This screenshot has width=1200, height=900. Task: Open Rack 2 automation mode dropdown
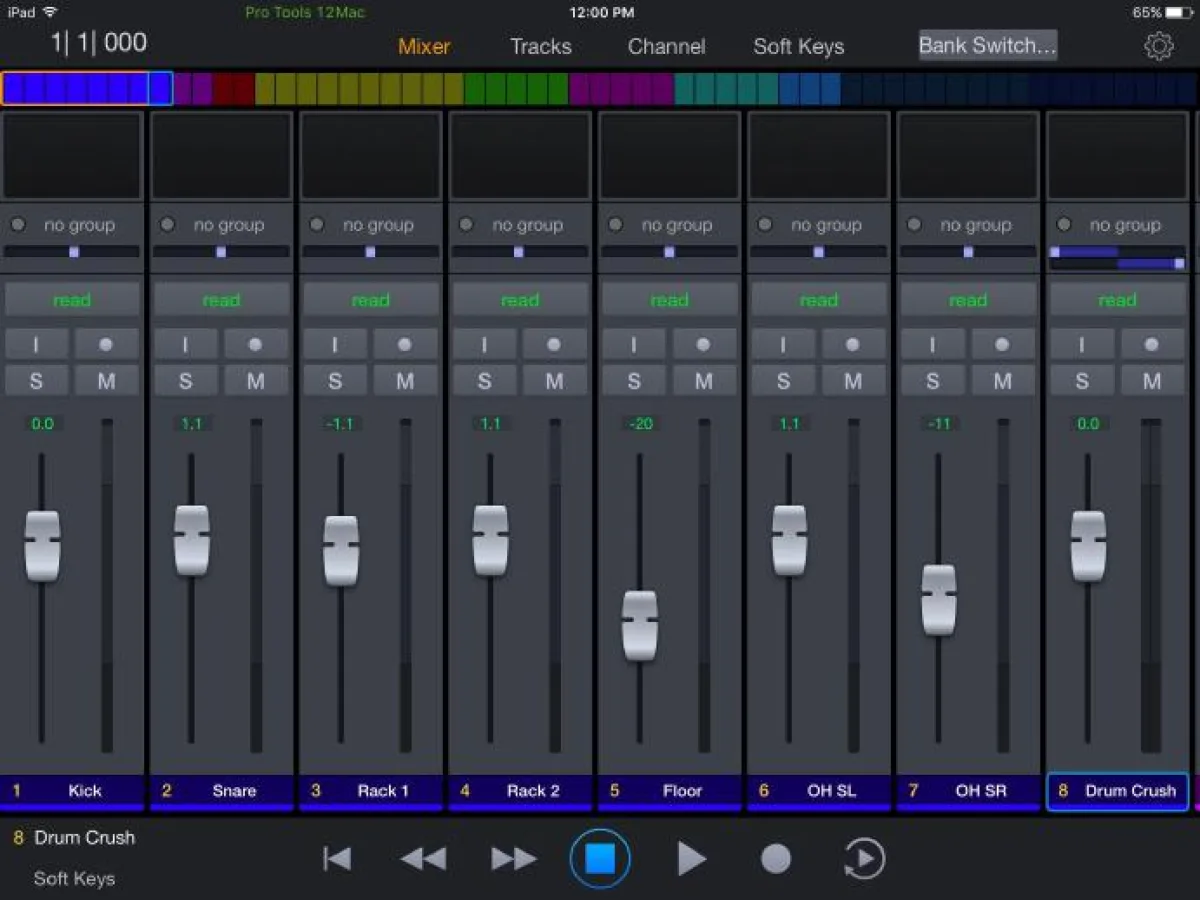tap(520, 300)
